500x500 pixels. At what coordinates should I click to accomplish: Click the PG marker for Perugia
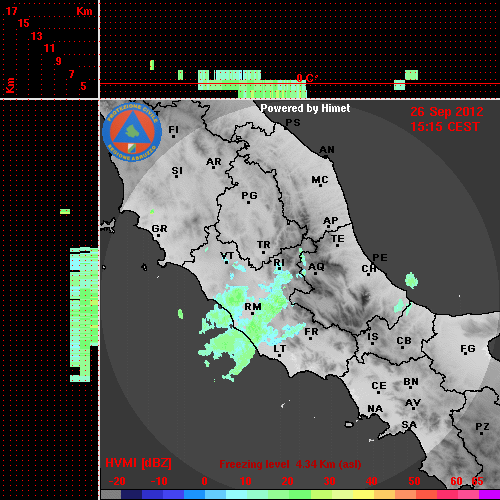(x=249, y=197)
